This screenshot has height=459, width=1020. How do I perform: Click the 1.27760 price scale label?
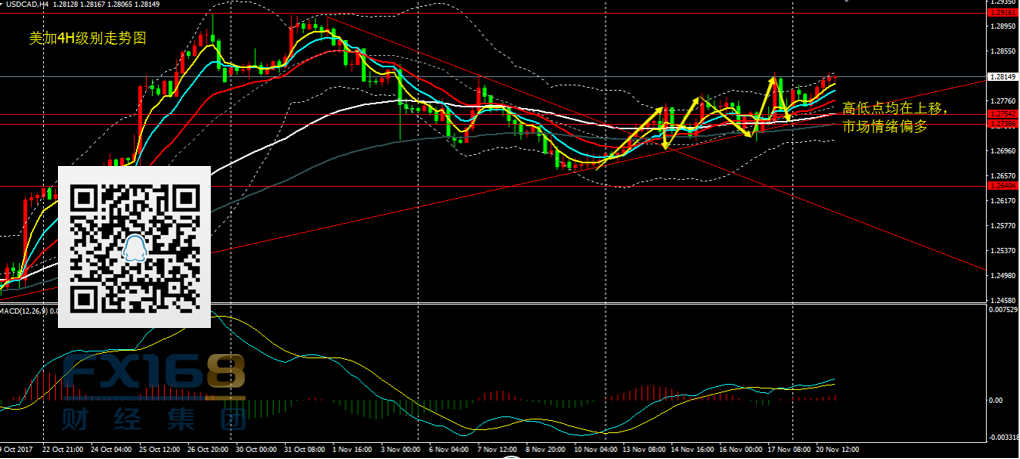tap(1002, 101)
